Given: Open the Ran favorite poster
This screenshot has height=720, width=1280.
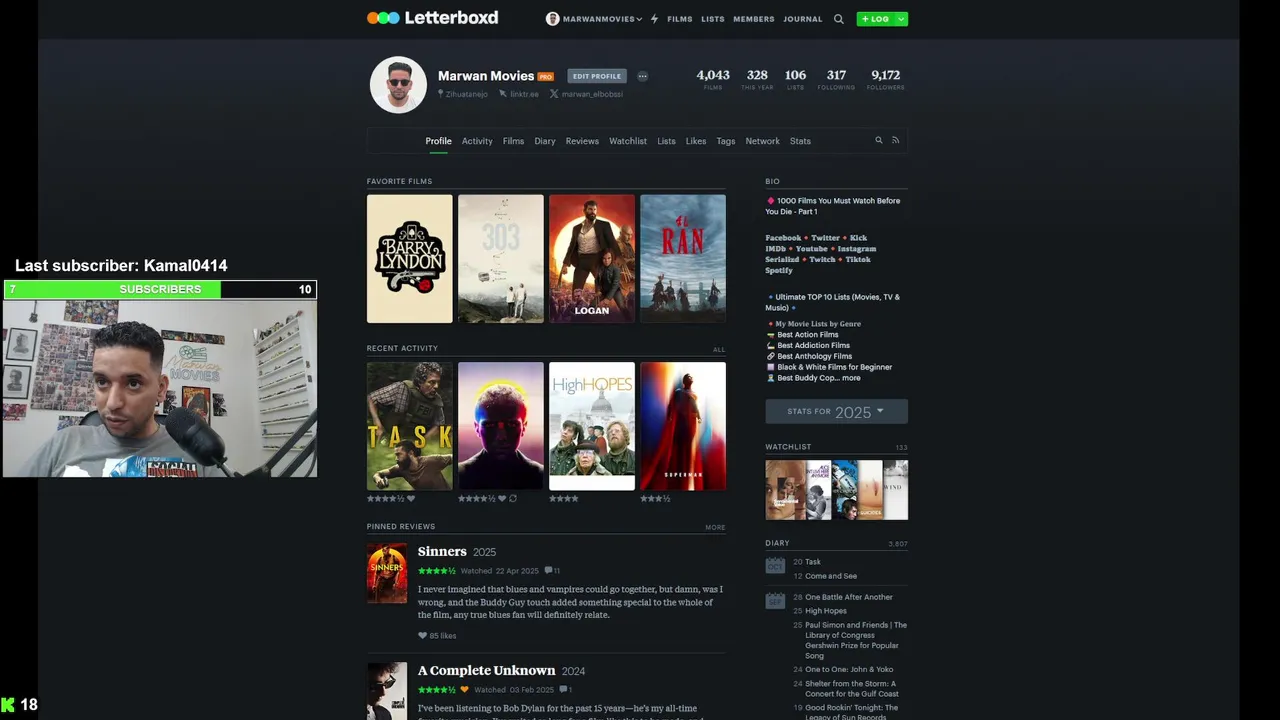Looking at the screenshot, I should pos(683,259).
